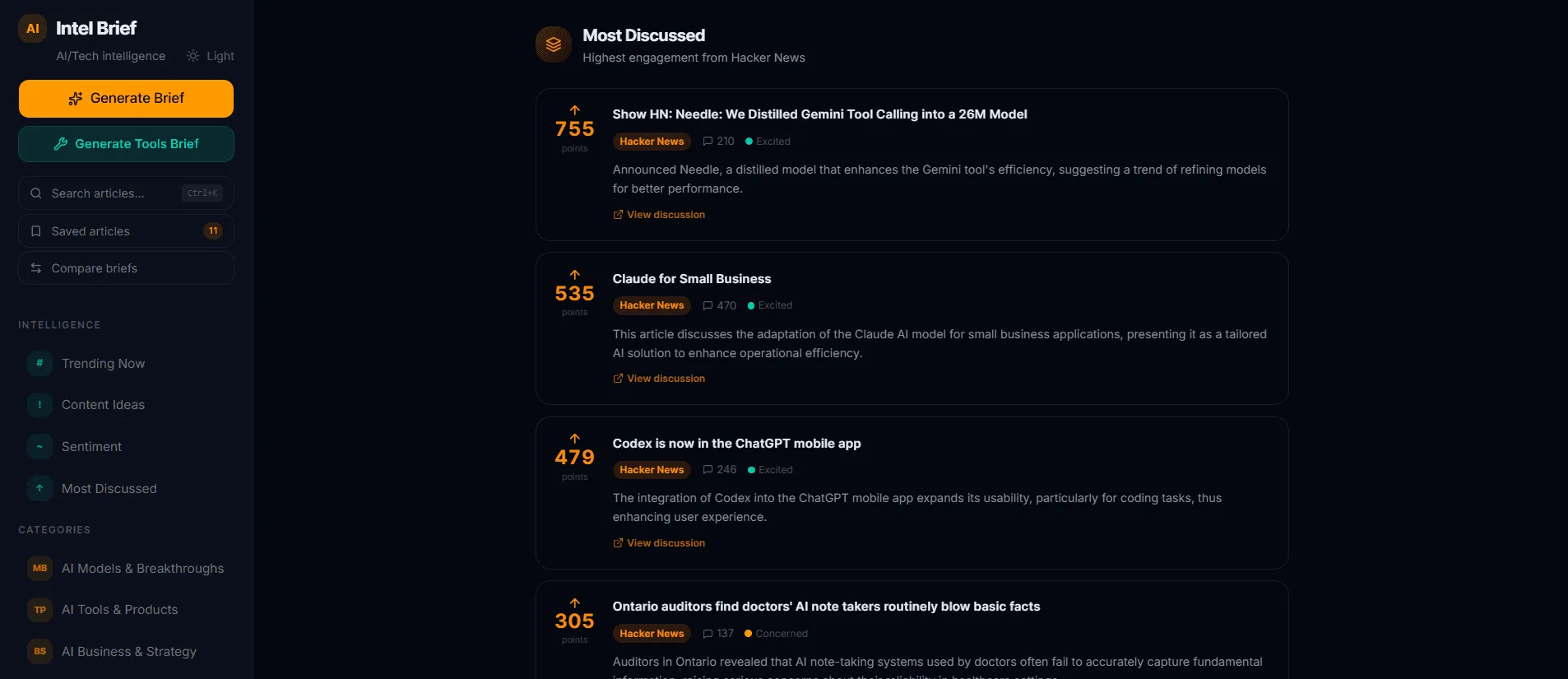Open AI Business & Strategy category icon
Image resolution: width=1568 pixels, height=679 pixels.
[39, 652]
